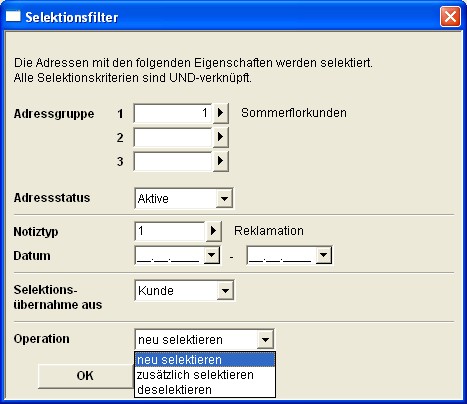The image size is (467, 404).
Task: Collapse the Operation dropdown arrow
Action: 265,340
